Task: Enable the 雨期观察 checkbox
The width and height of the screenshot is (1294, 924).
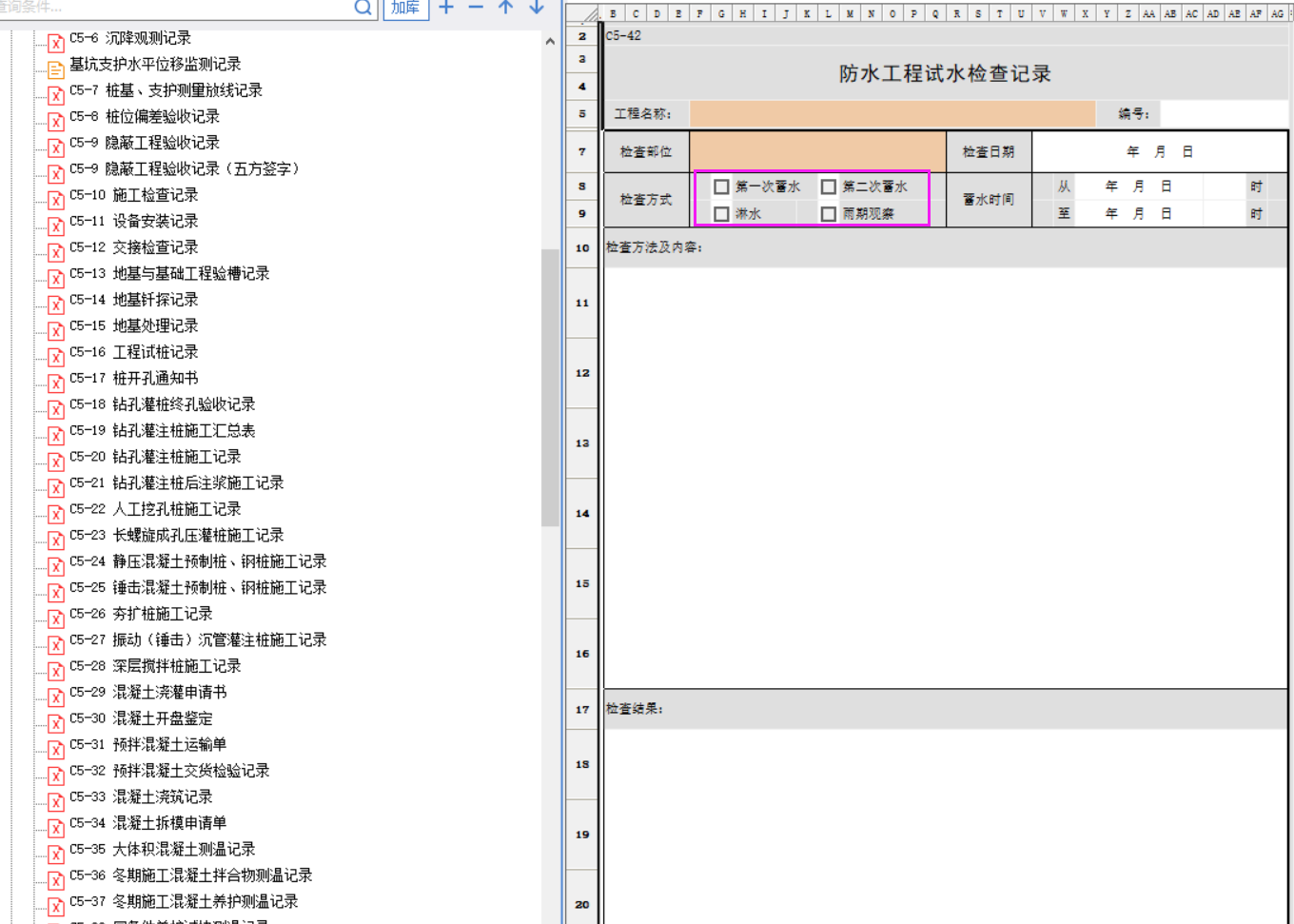Action: [x=829, y=214]
